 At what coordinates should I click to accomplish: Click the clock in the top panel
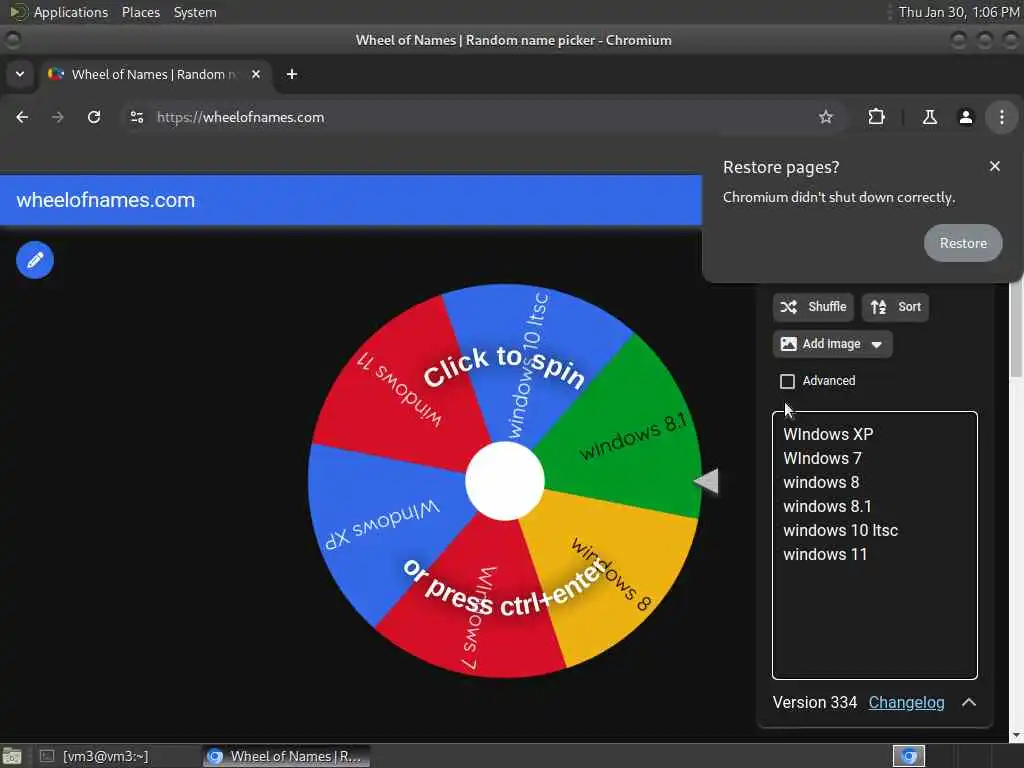[x=959, y=12]
